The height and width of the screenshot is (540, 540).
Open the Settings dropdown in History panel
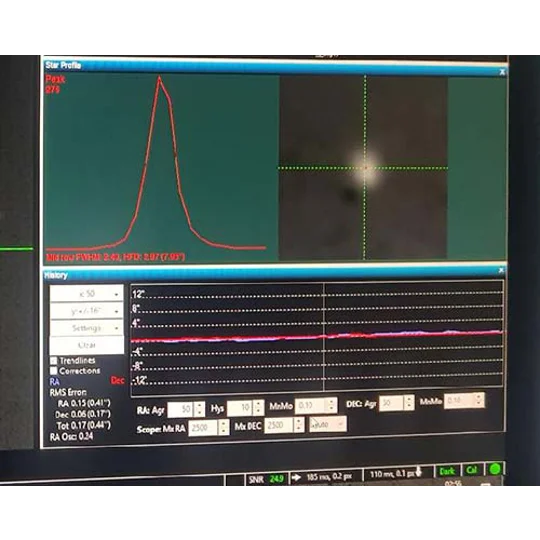click(x=86, y=328)
